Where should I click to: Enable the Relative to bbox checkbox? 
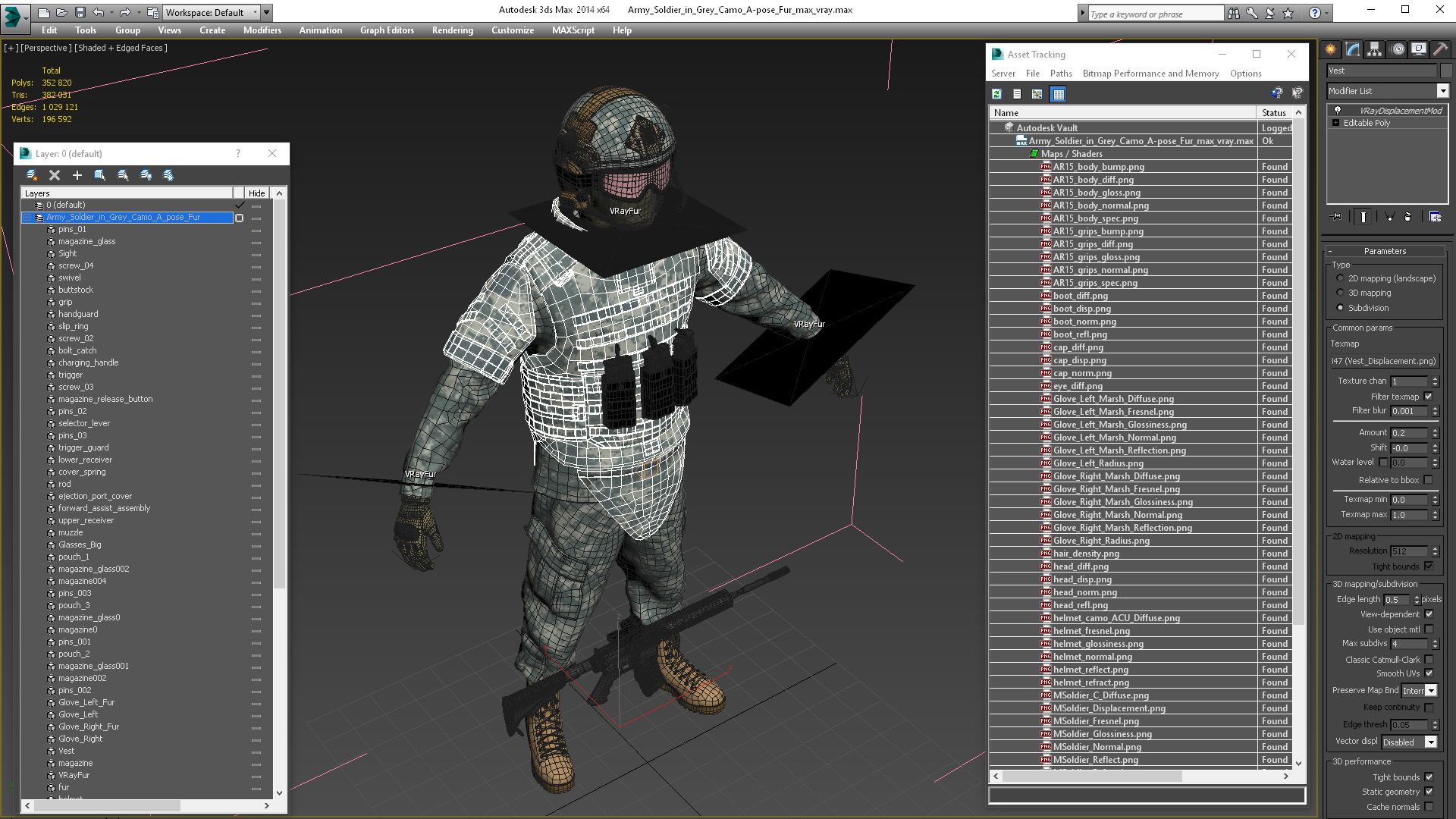coord(1429,480)
